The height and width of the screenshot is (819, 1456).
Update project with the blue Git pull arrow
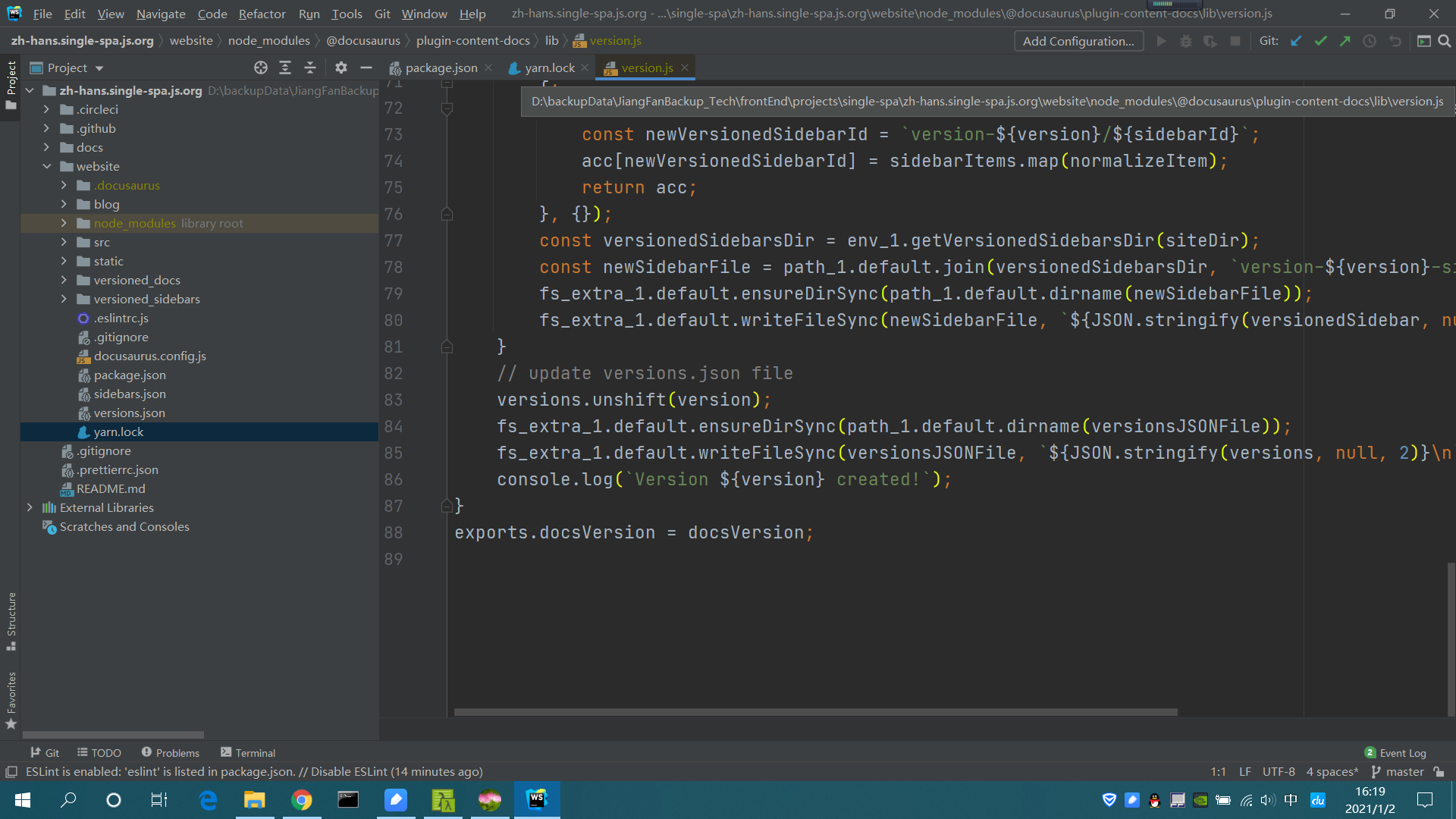(x=1296, y=41)
